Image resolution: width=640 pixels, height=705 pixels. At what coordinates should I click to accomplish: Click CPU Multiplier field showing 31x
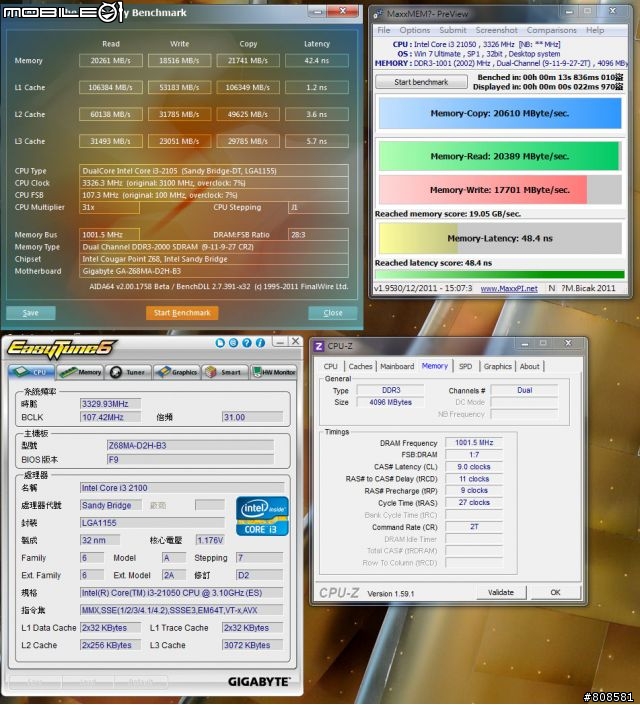click(x=109, y=207)
